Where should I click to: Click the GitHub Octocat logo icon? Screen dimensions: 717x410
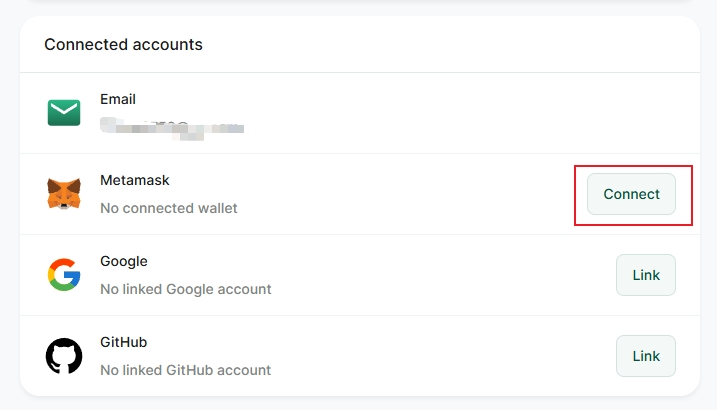tap(64, 356)
